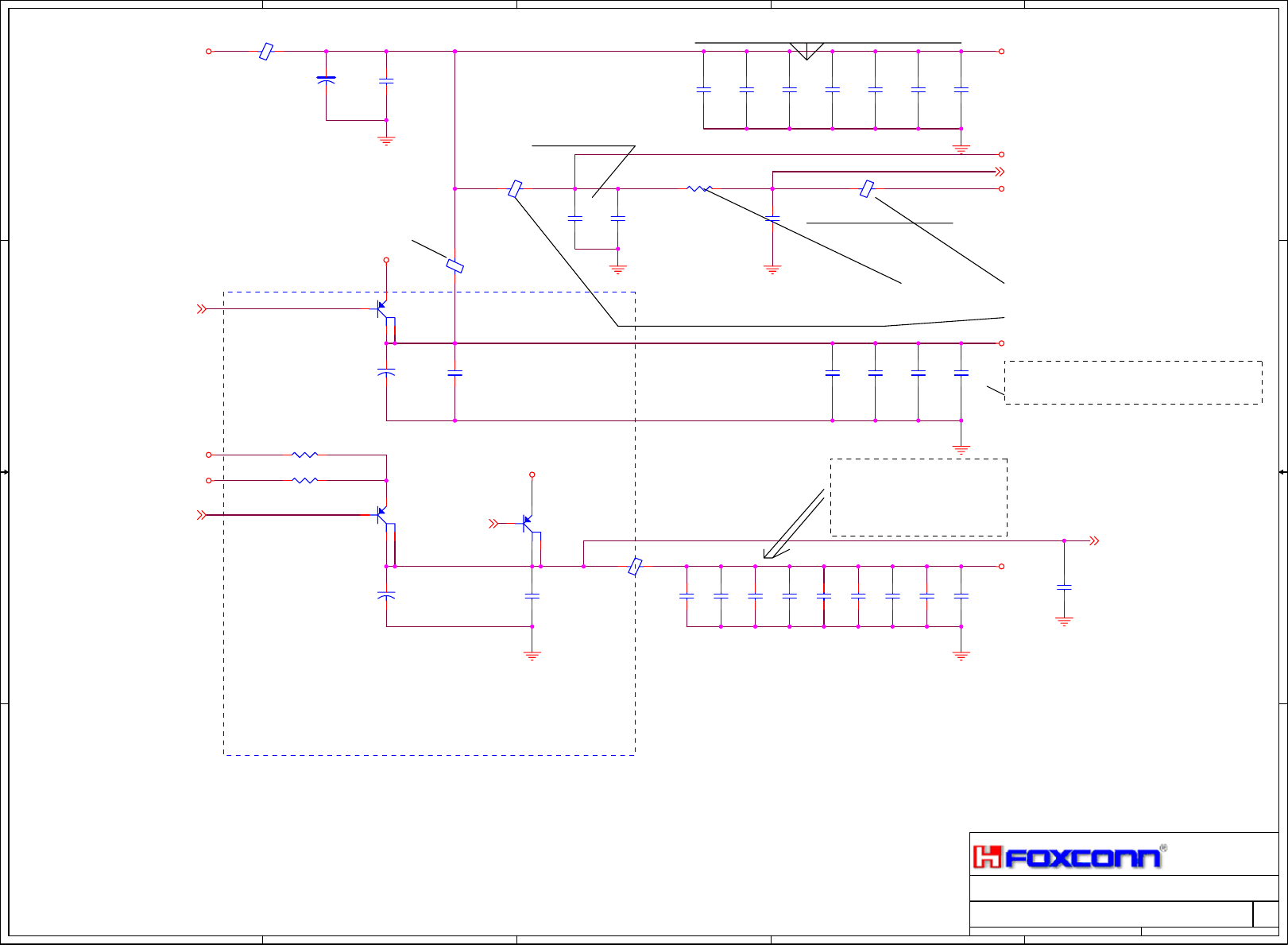Screen dimensions: 1288x945
Task: Click the small square cell in the title block
Action: [1266, 914]
